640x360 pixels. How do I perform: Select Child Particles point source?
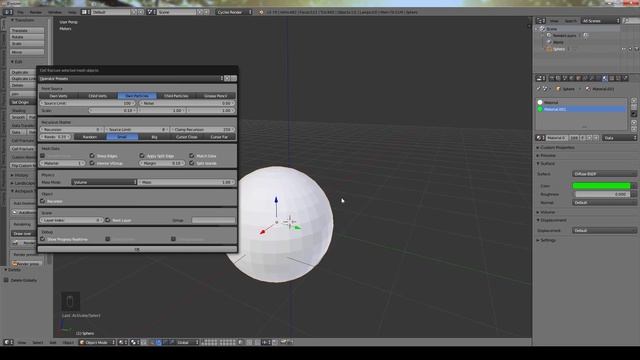click(176, 96)
